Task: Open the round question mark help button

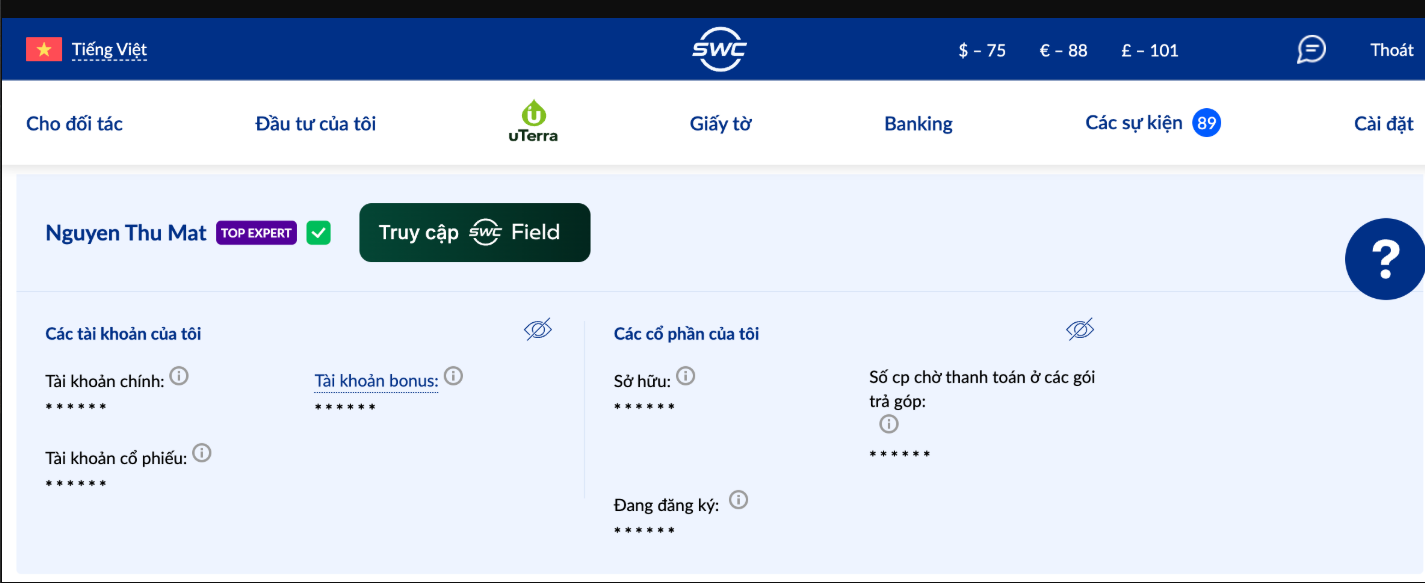Action: pos(1385,259)
